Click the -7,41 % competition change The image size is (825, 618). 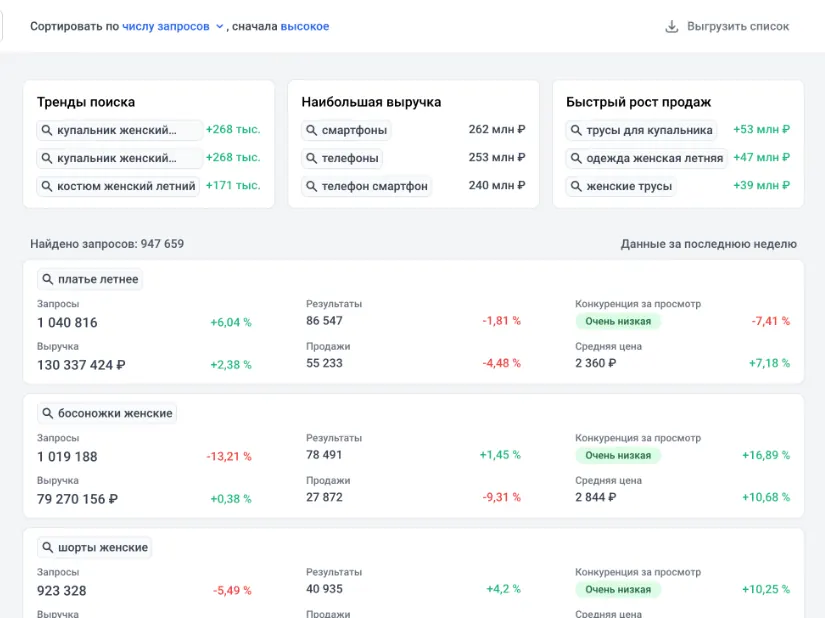[x=771, y=321]
